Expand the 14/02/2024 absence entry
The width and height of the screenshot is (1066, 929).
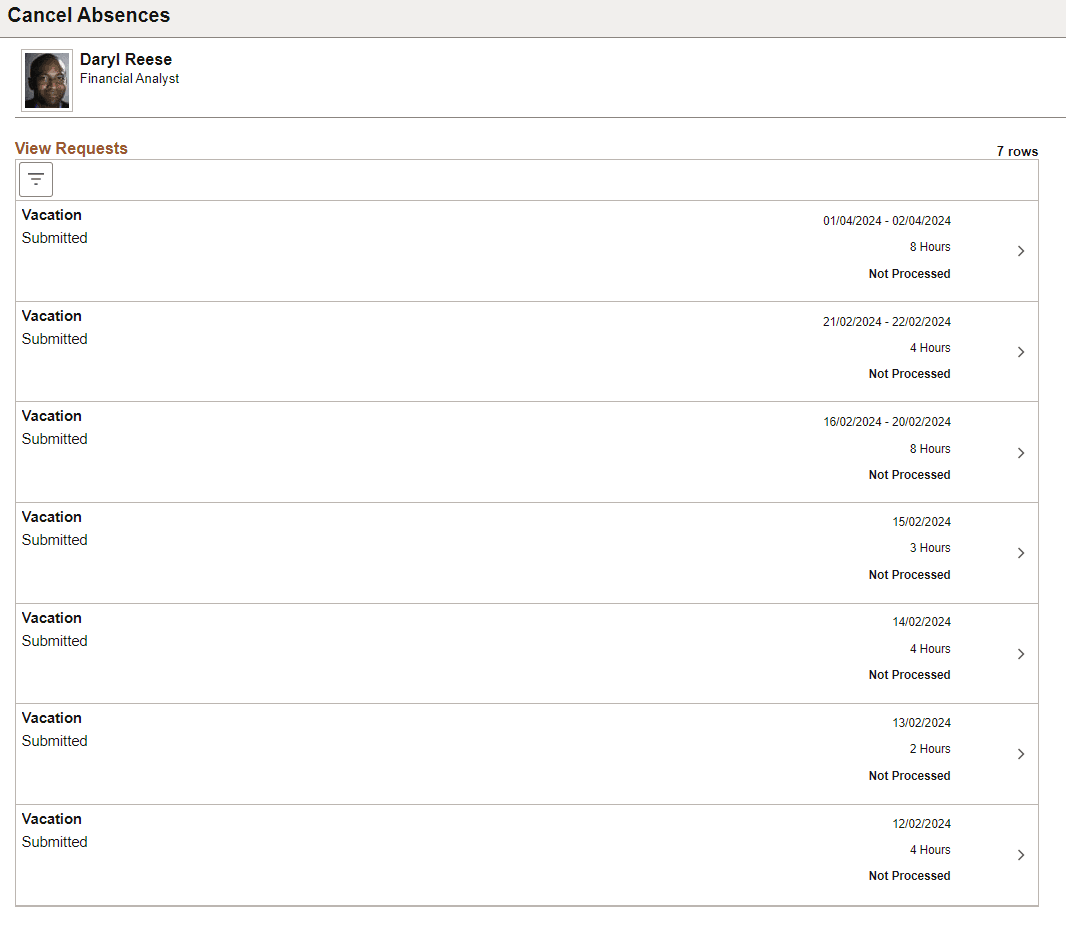pos(1020,653)
